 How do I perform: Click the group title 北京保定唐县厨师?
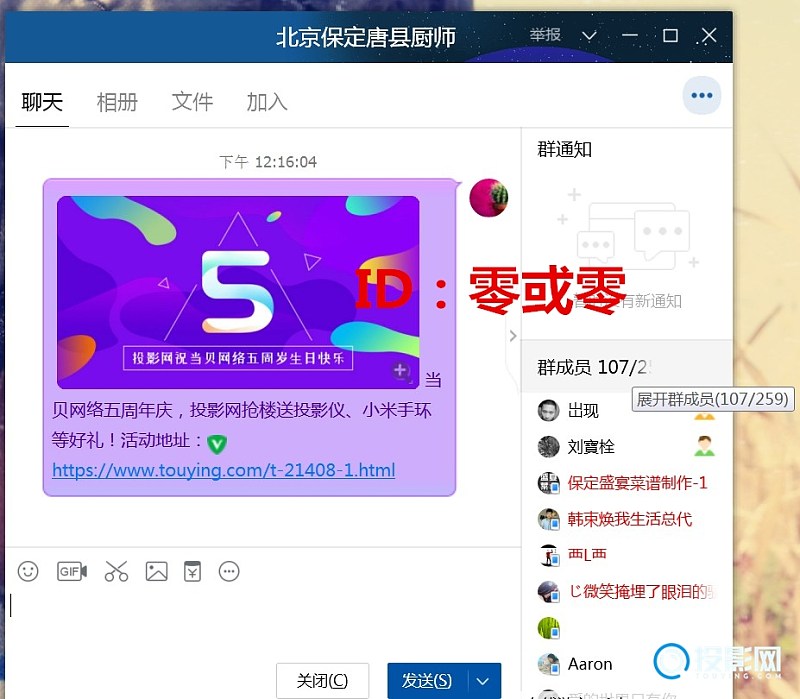tap(366, 37)
